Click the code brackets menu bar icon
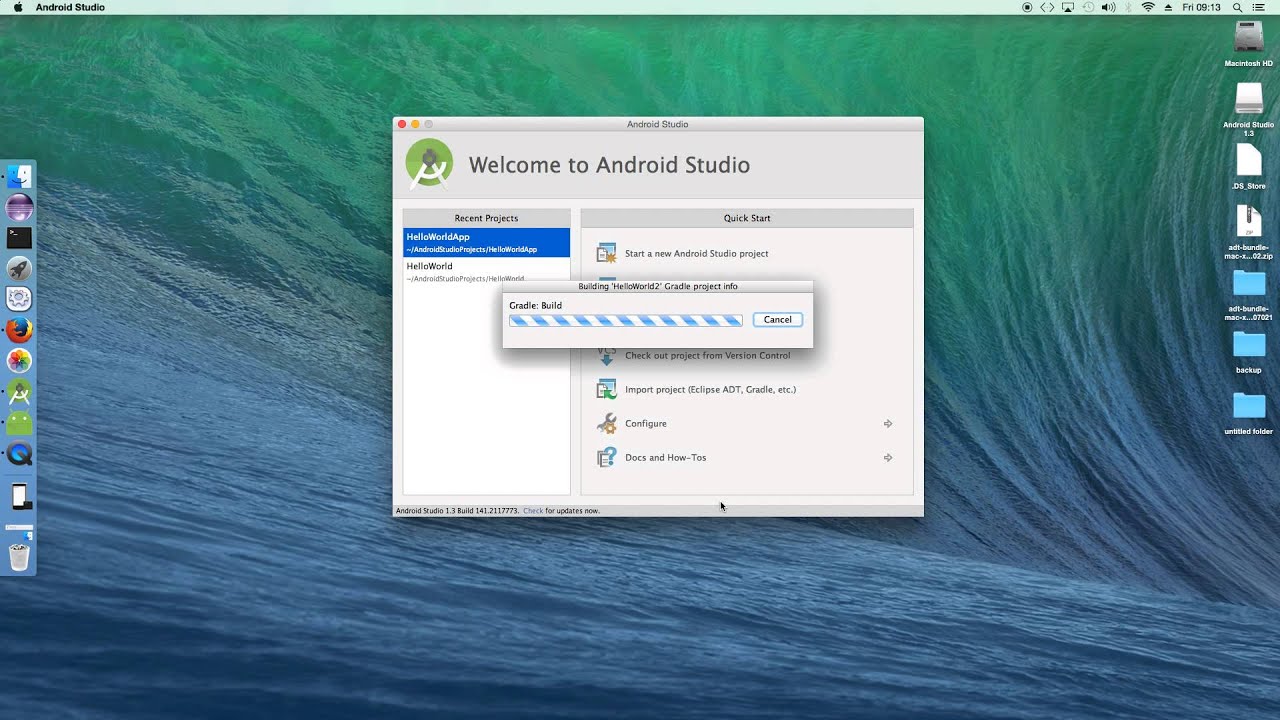Screen dimensions: 1280x720 (x=1047, y=7)
